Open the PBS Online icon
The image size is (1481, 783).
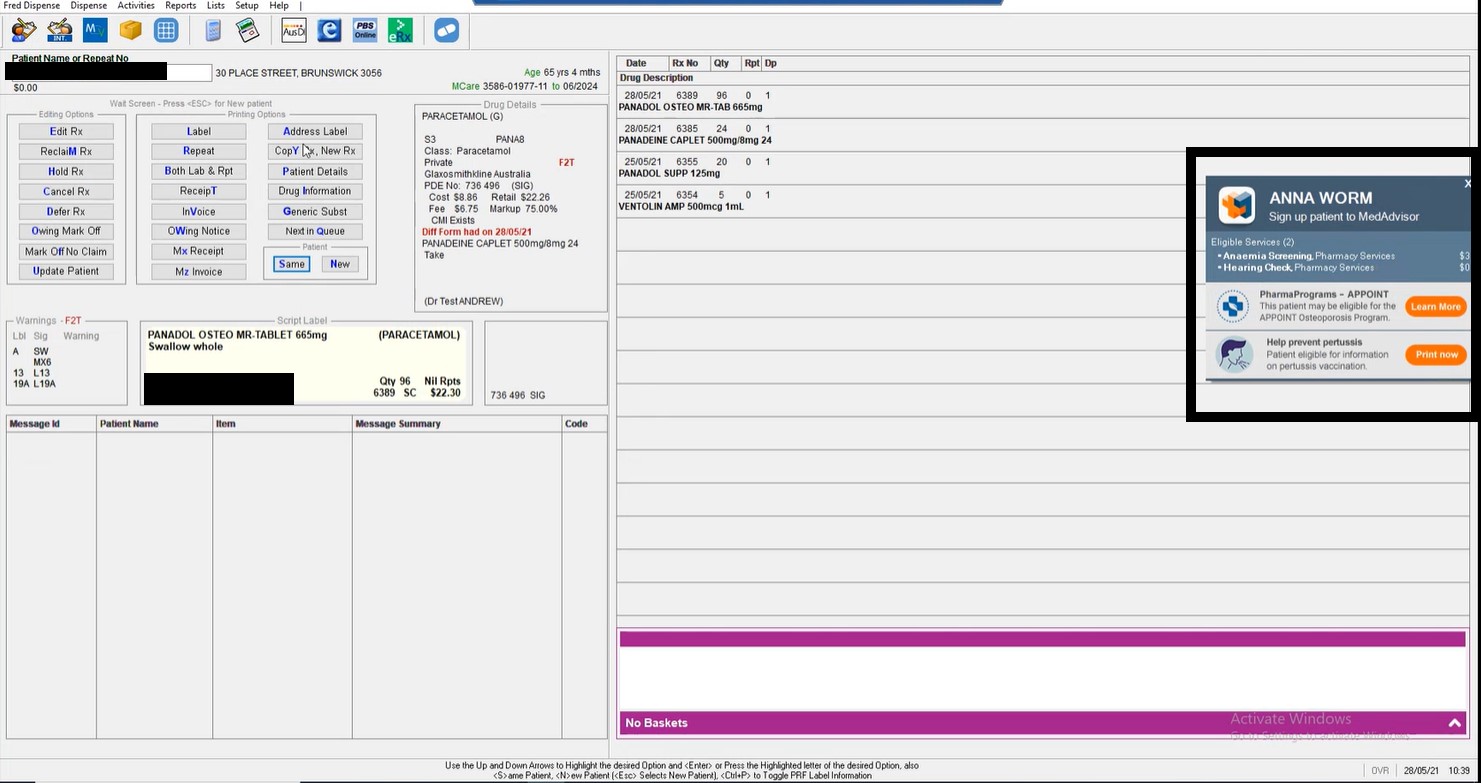click(x=365, y=30)
